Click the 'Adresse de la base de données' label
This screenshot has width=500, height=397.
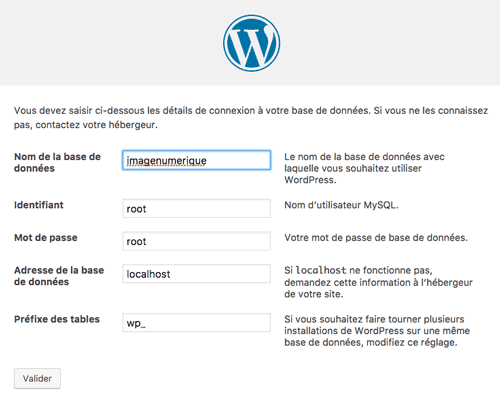click(x=59, y=276)
